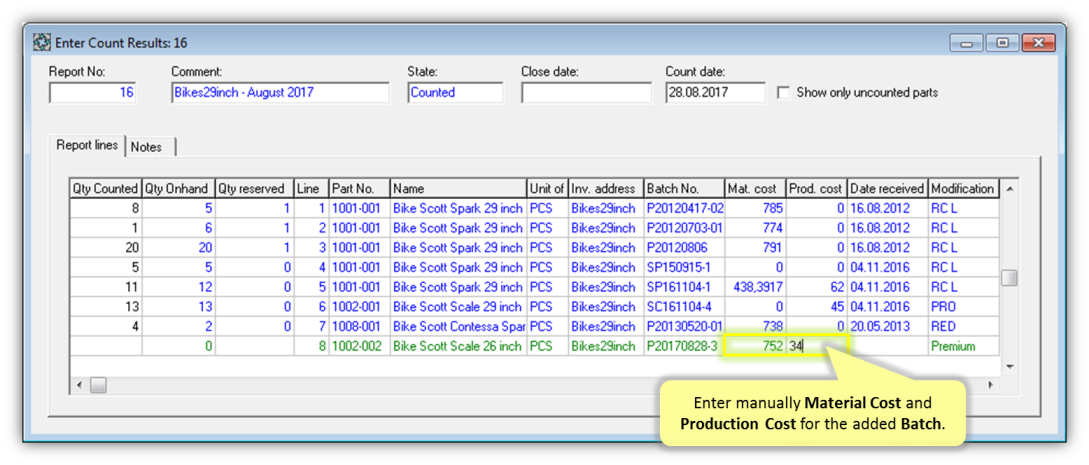Screen dimensions: 1089x465
Task: Select batch cell SC161104-4
Action: (684, 306)
